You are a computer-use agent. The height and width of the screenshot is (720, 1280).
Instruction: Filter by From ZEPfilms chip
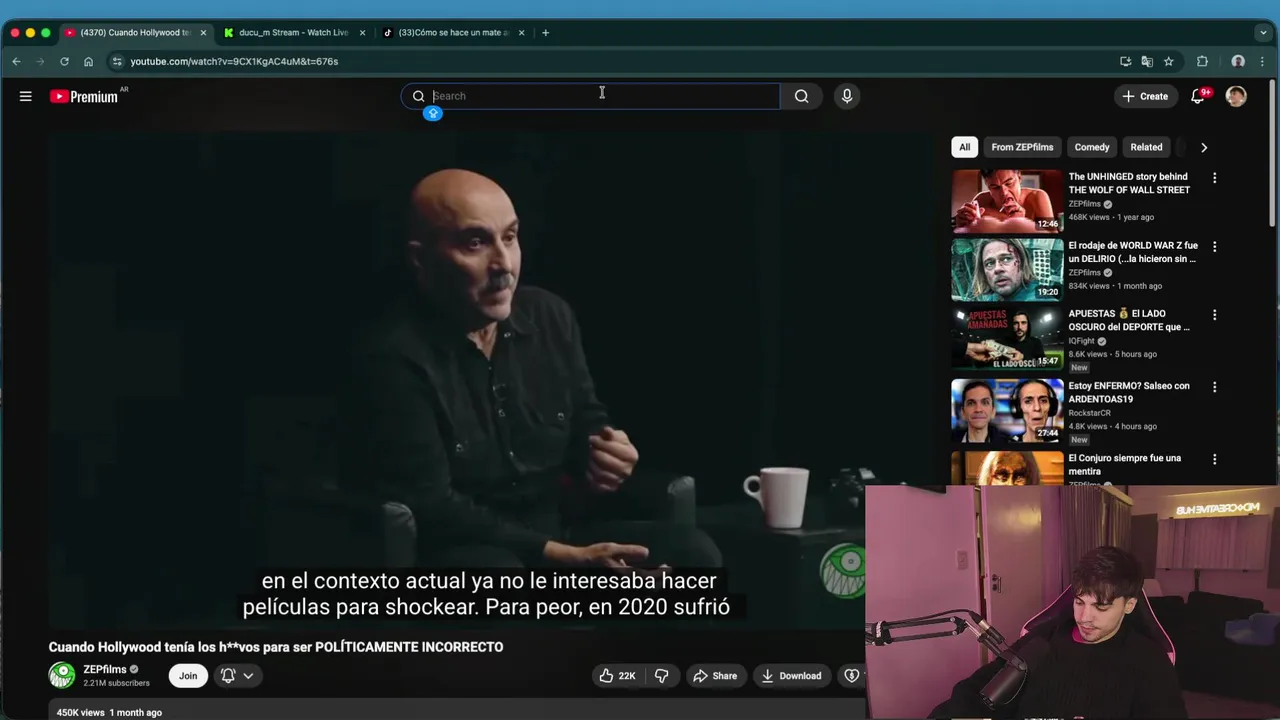tap(1022, 147)
